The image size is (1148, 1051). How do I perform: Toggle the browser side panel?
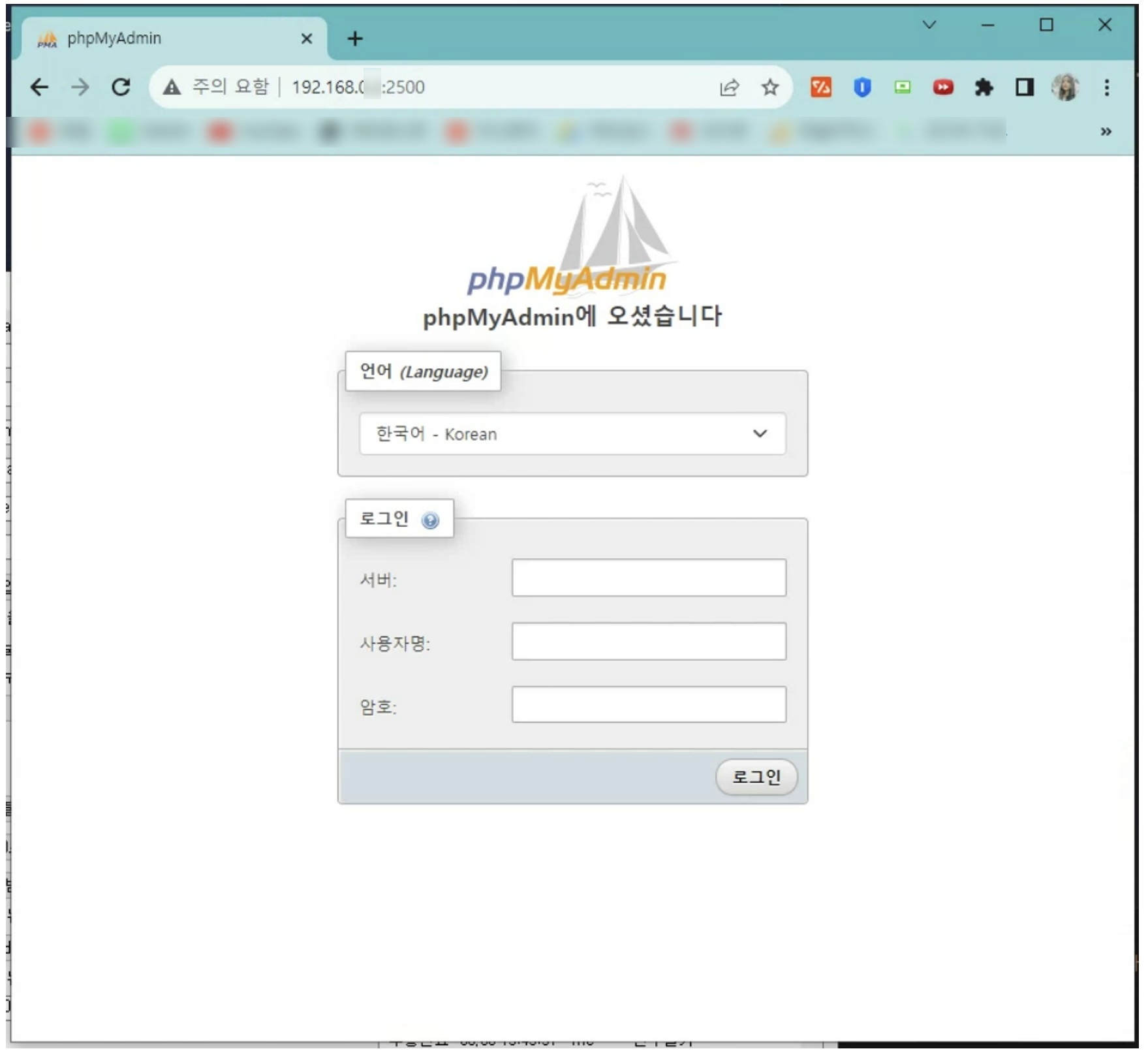[x=1025, y=87]
